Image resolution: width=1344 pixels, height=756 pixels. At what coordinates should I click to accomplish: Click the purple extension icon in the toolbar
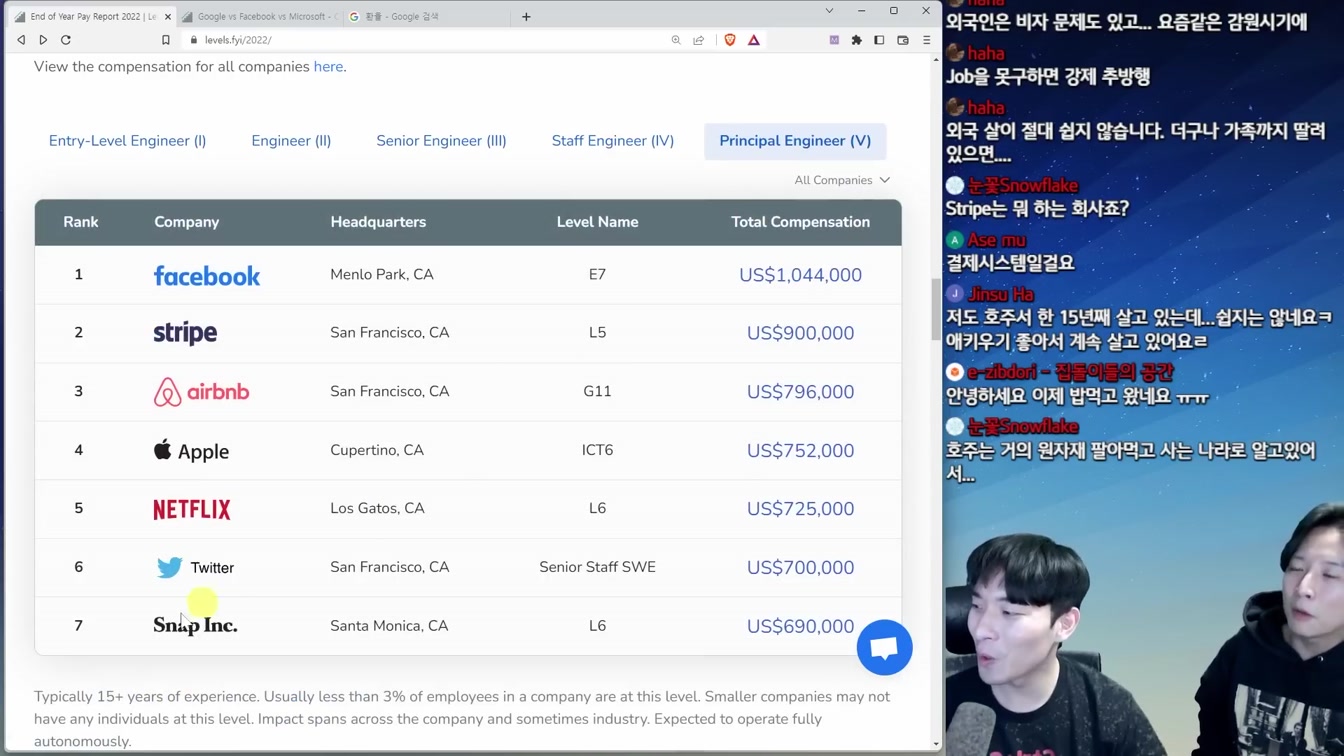point(834,40)
